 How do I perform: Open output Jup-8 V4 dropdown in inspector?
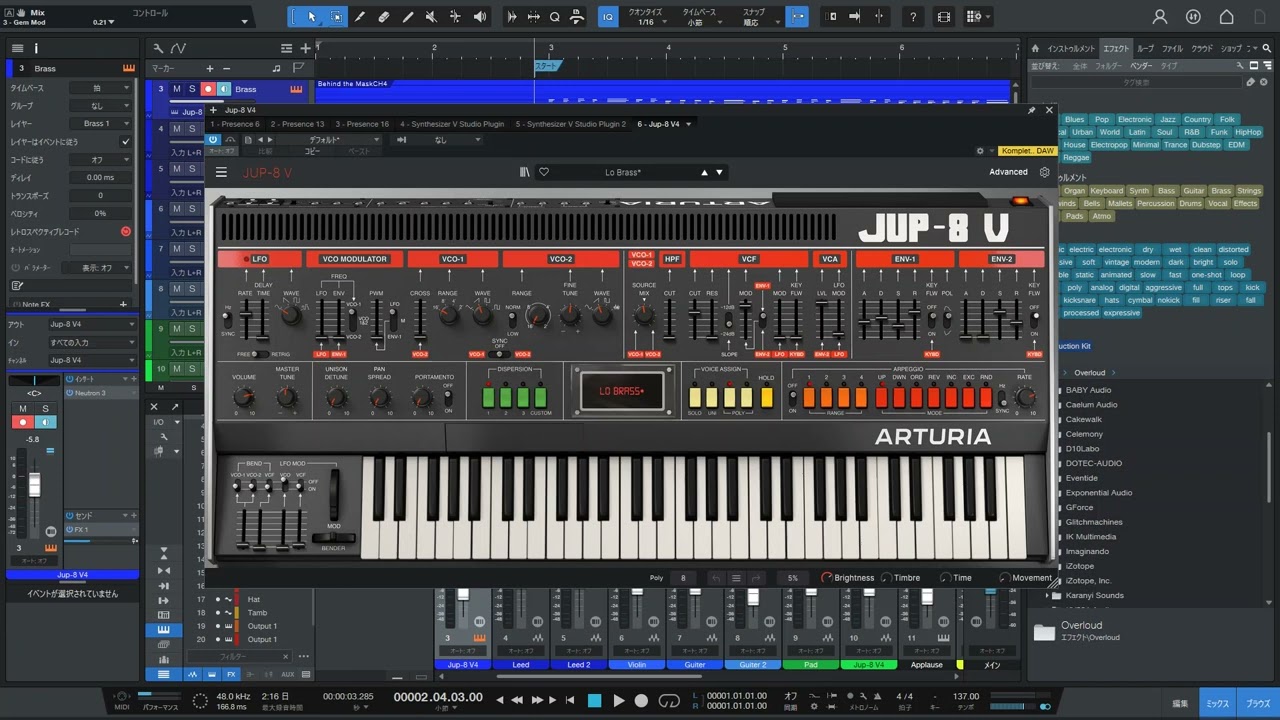[92, 324]
